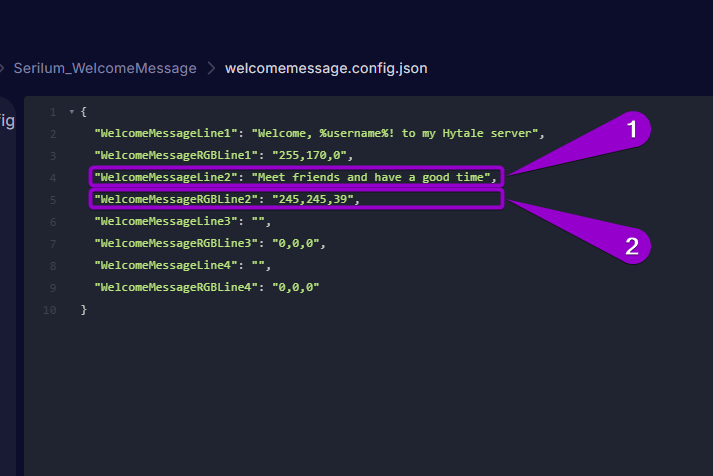The height and width of the screenshot is (476, 713).
Task: Click the WelcomeMessageRGBLine3 key
Action: (x=176, y=243)
